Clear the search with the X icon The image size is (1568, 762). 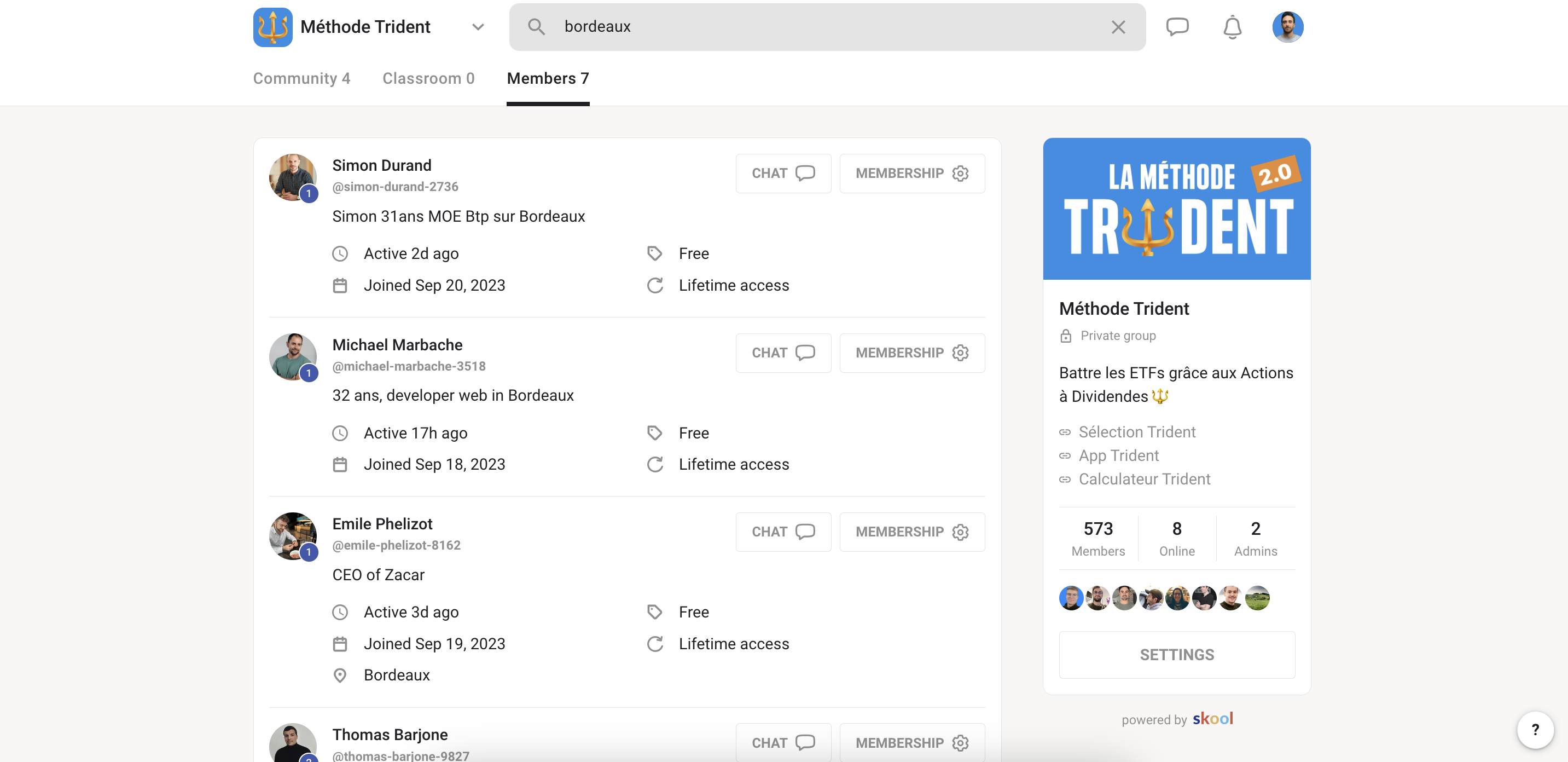point(1118,27)
